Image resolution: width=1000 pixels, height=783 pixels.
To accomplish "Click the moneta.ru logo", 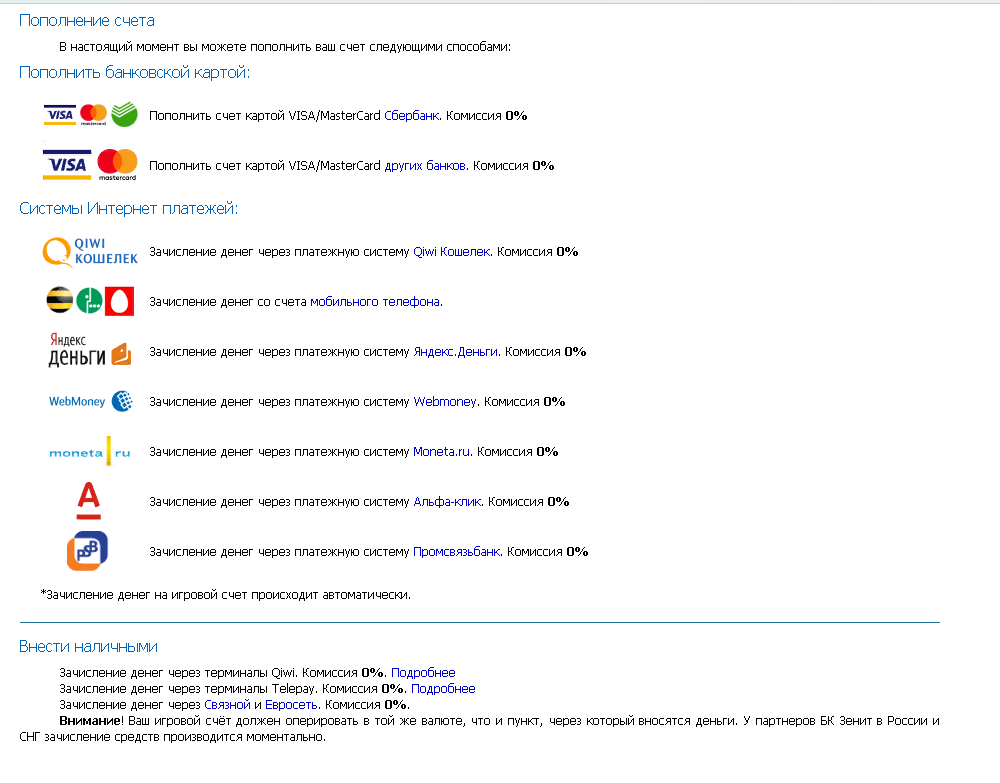I will click(90, 451).
